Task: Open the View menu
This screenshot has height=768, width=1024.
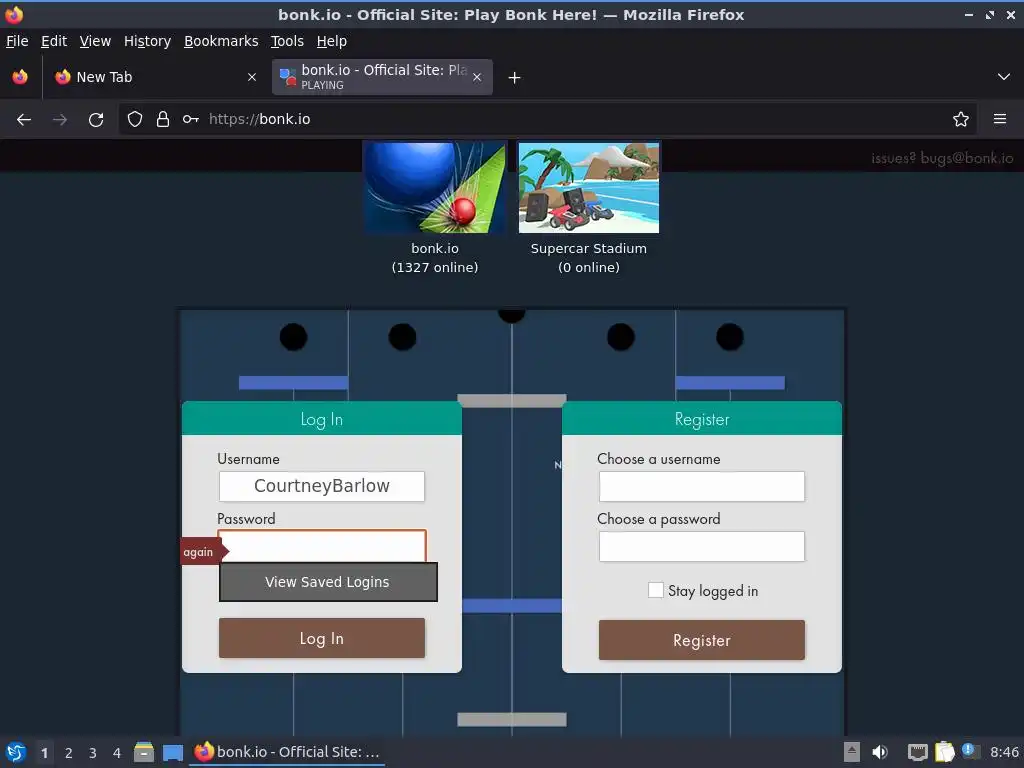Action: [95, 41]
